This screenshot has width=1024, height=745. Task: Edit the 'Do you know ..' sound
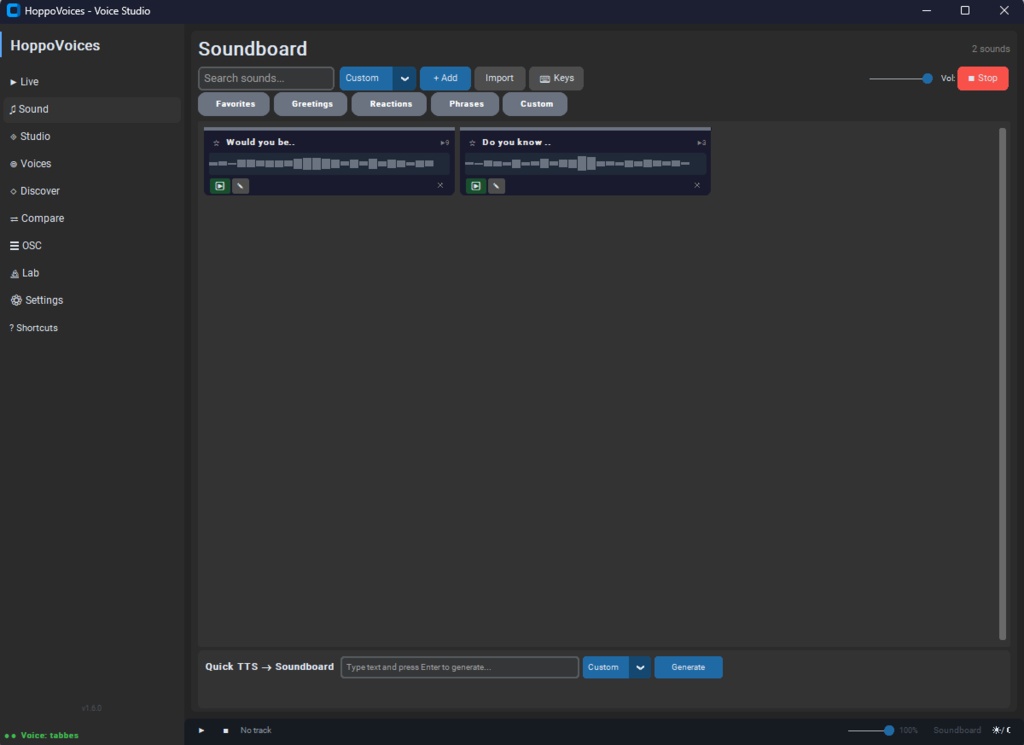[496, 186]
